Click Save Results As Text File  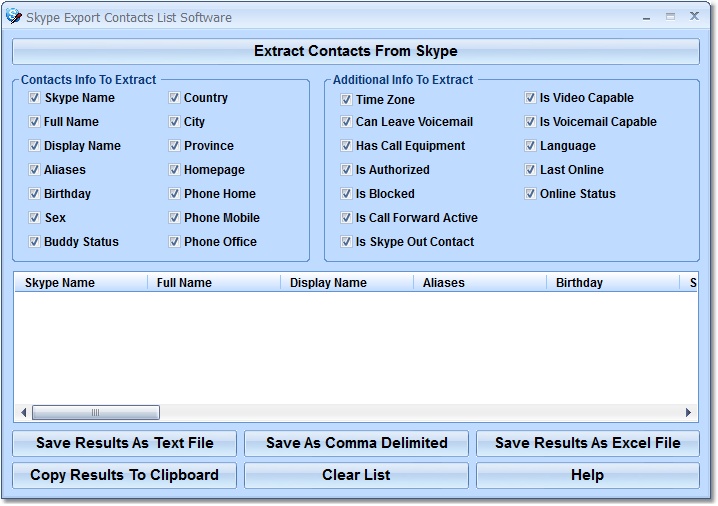coord(125,443)
